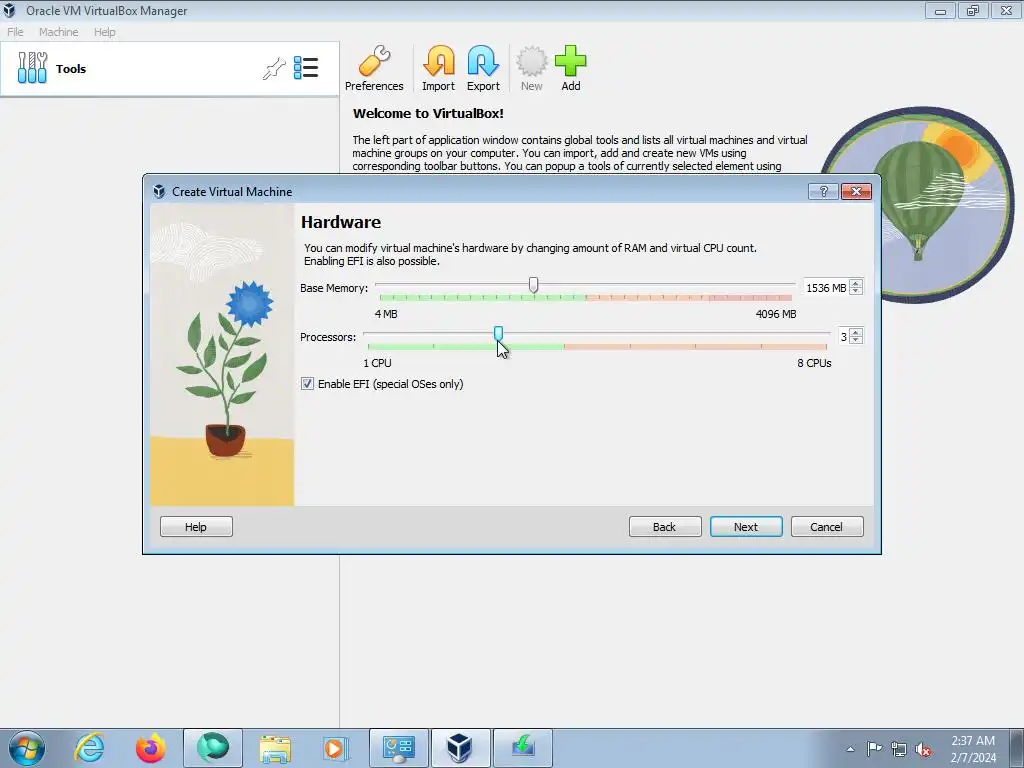Click the 'Hardware' page heading
The height and width of the screenshot is (768, 1024).
click(341, 222)
